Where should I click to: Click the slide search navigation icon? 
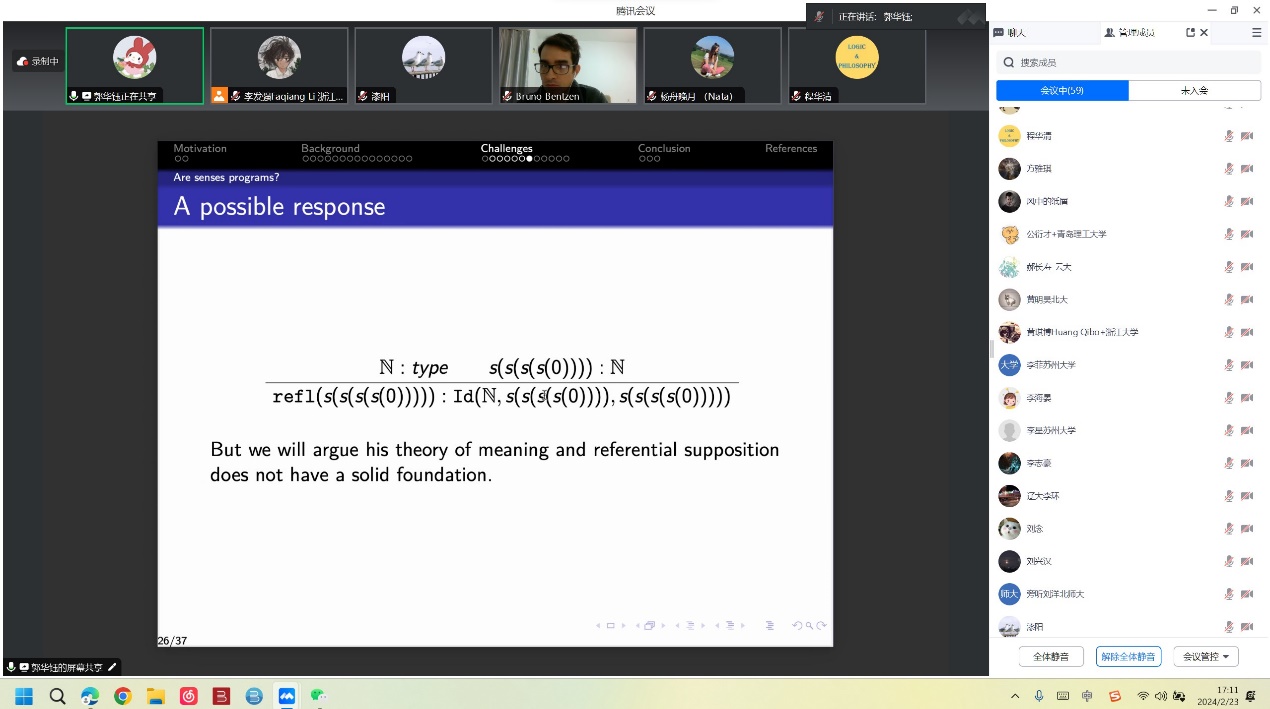pyautogui.click(x=809, y=626)
